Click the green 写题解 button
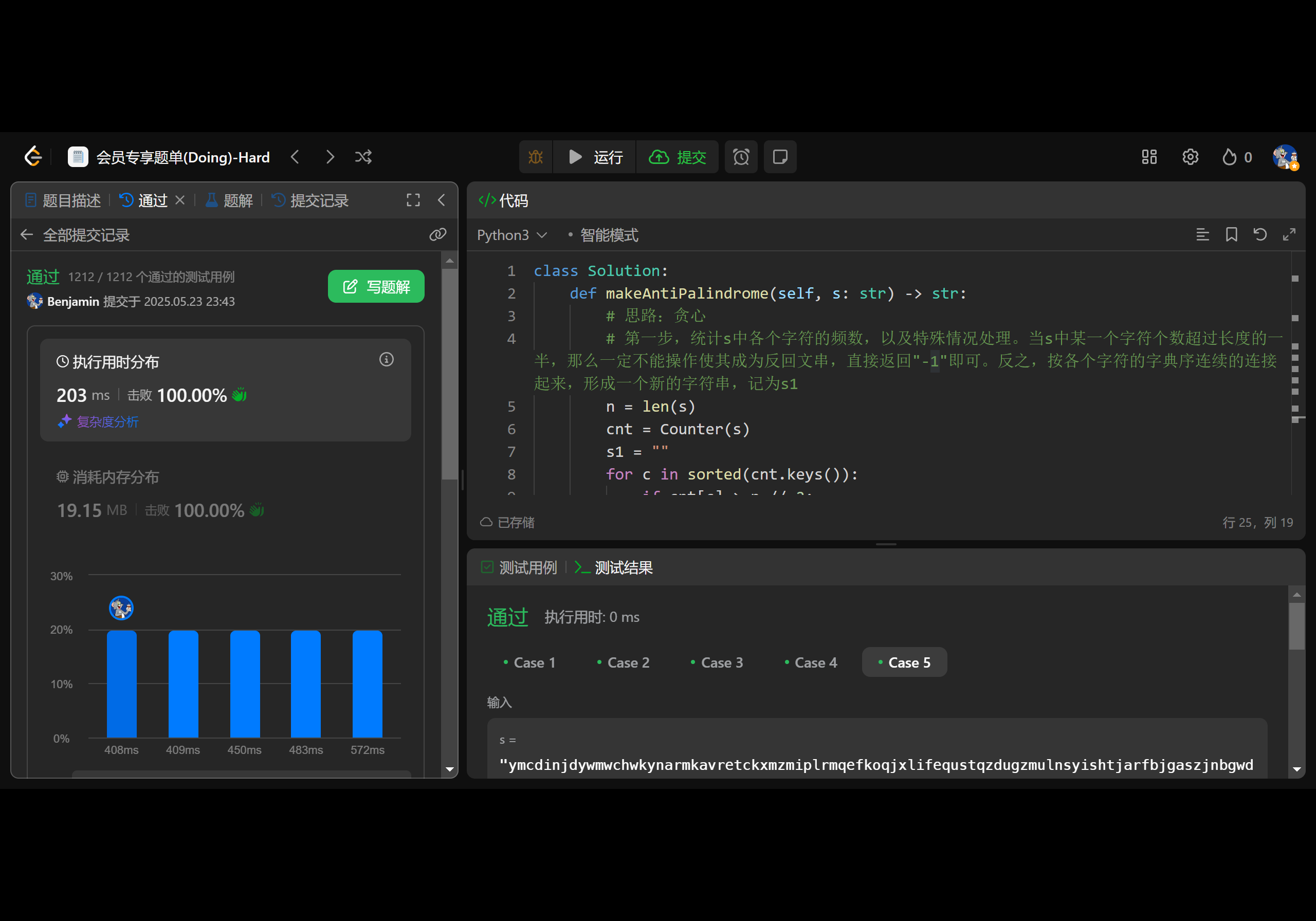1316x921 pixels. (376, 287)
